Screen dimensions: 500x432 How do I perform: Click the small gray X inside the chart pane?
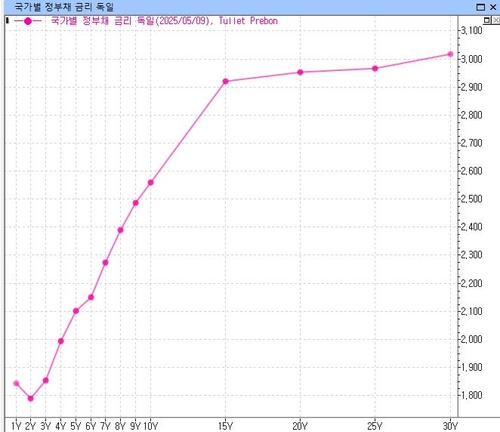click(496, 20)
